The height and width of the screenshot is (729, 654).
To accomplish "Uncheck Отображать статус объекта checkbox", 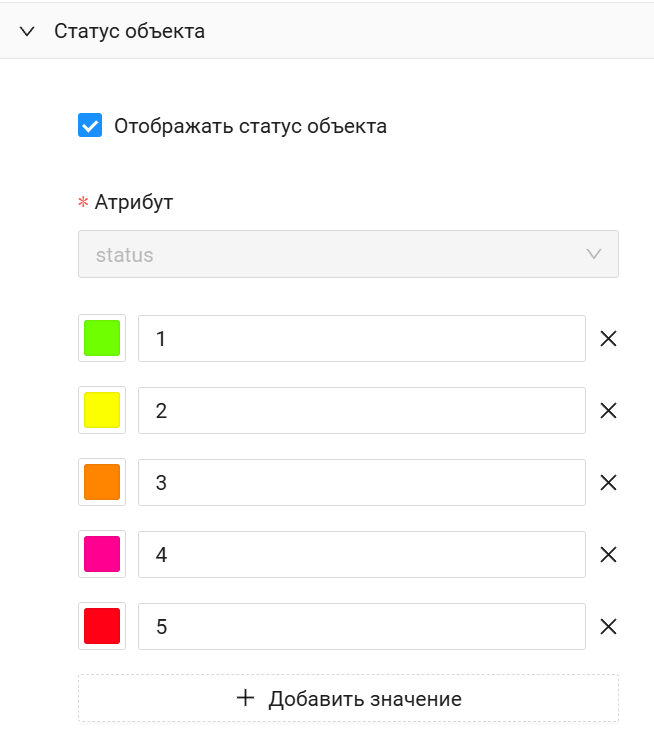I will click(90, 126).
